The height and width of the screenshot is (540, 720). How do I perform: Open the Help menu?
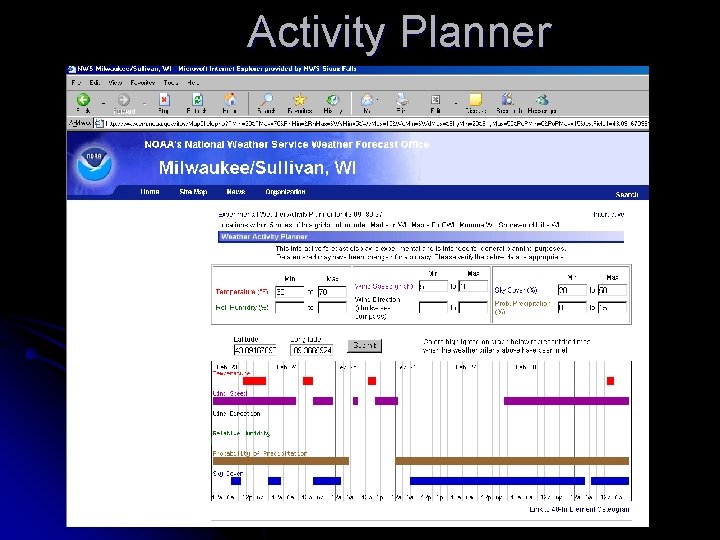point(192,83)
